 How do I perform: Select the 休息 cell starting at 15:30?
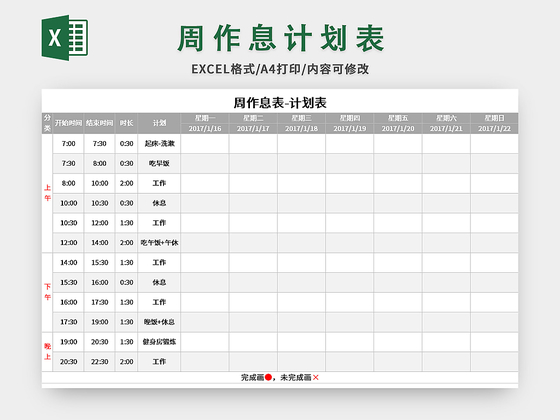click(159, 282)
